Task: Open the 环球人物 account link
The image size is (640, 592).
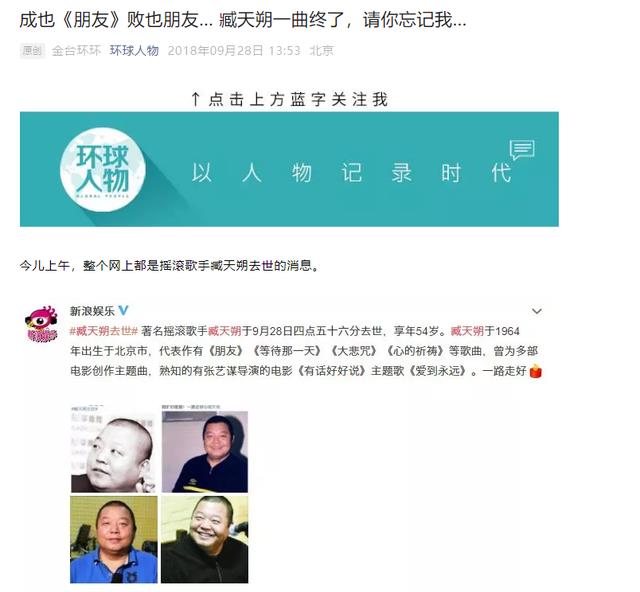Action: click(x=134, y=51)
